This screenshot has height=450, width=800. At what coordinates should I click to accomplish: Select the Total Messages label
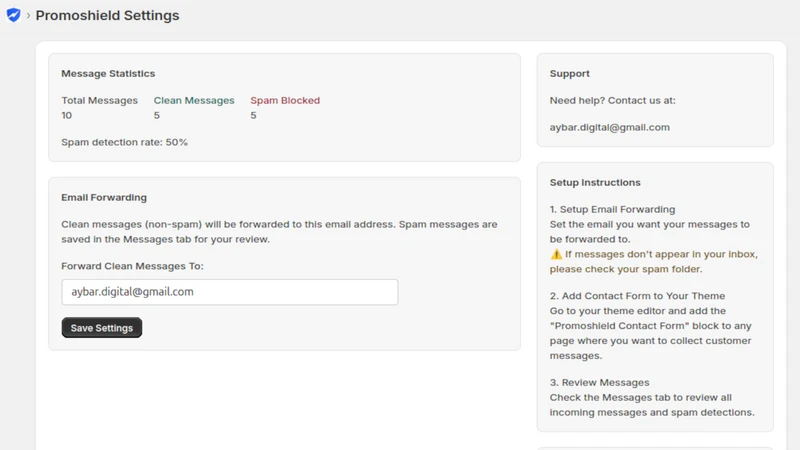(99, 101)
